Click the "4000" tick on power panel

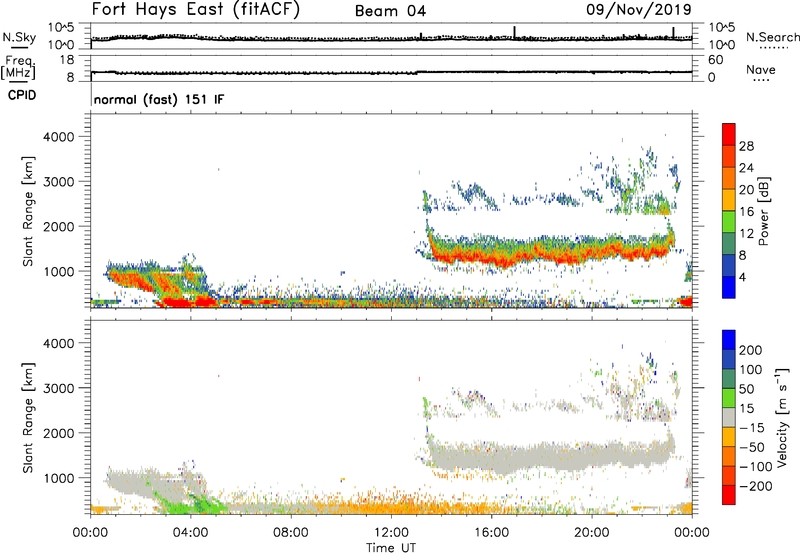[59, 137]
